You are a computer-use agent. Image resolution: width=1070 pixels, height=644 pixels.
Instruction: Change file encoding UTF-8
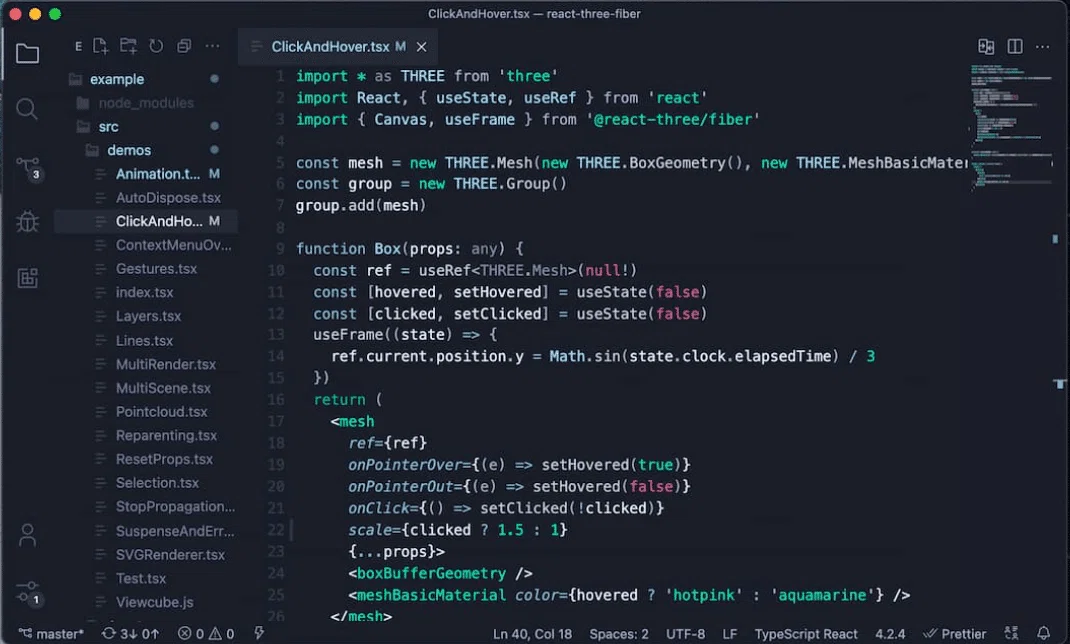coord(685,634)
